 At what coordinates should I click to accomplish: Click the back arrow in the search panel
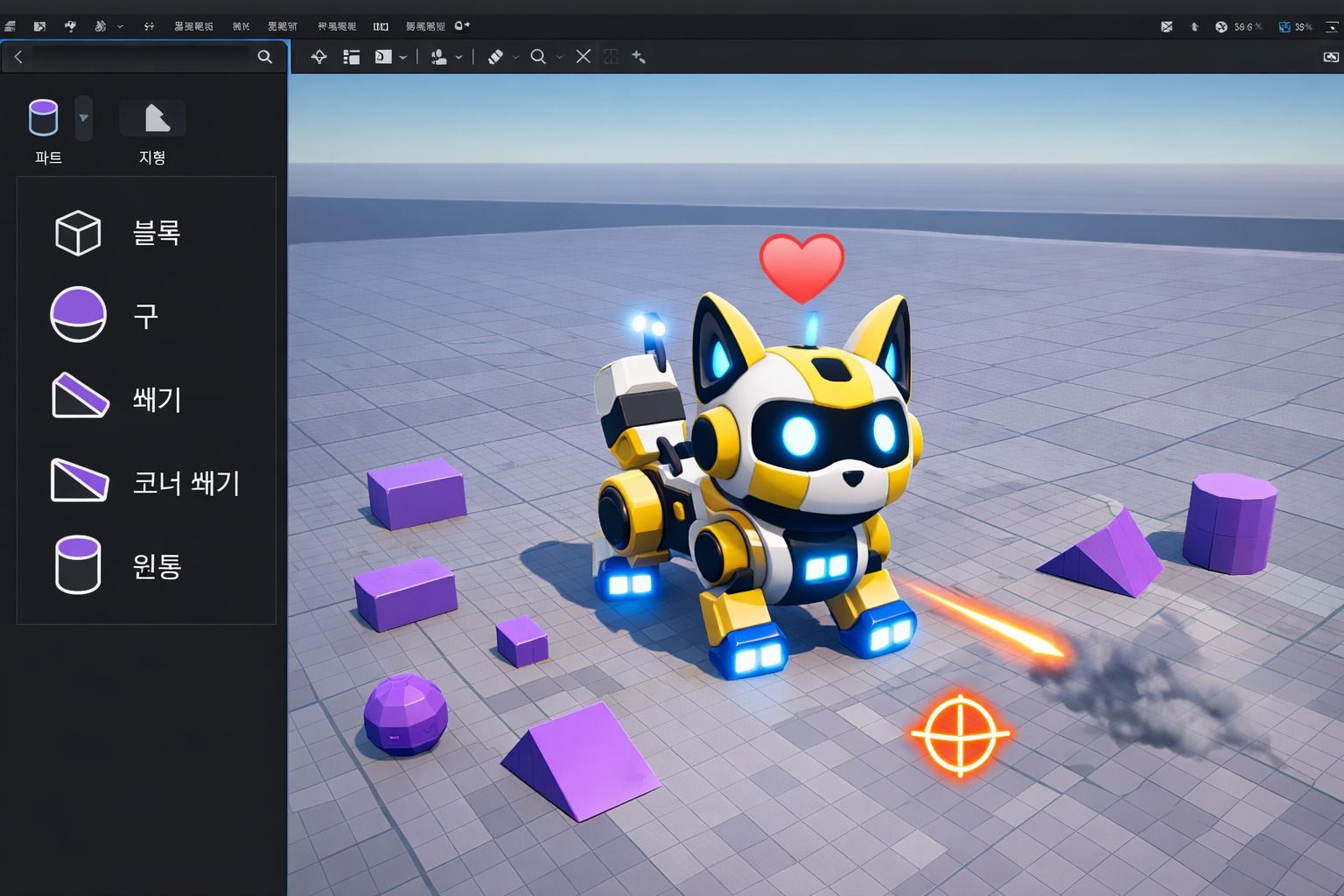[18, 57]
